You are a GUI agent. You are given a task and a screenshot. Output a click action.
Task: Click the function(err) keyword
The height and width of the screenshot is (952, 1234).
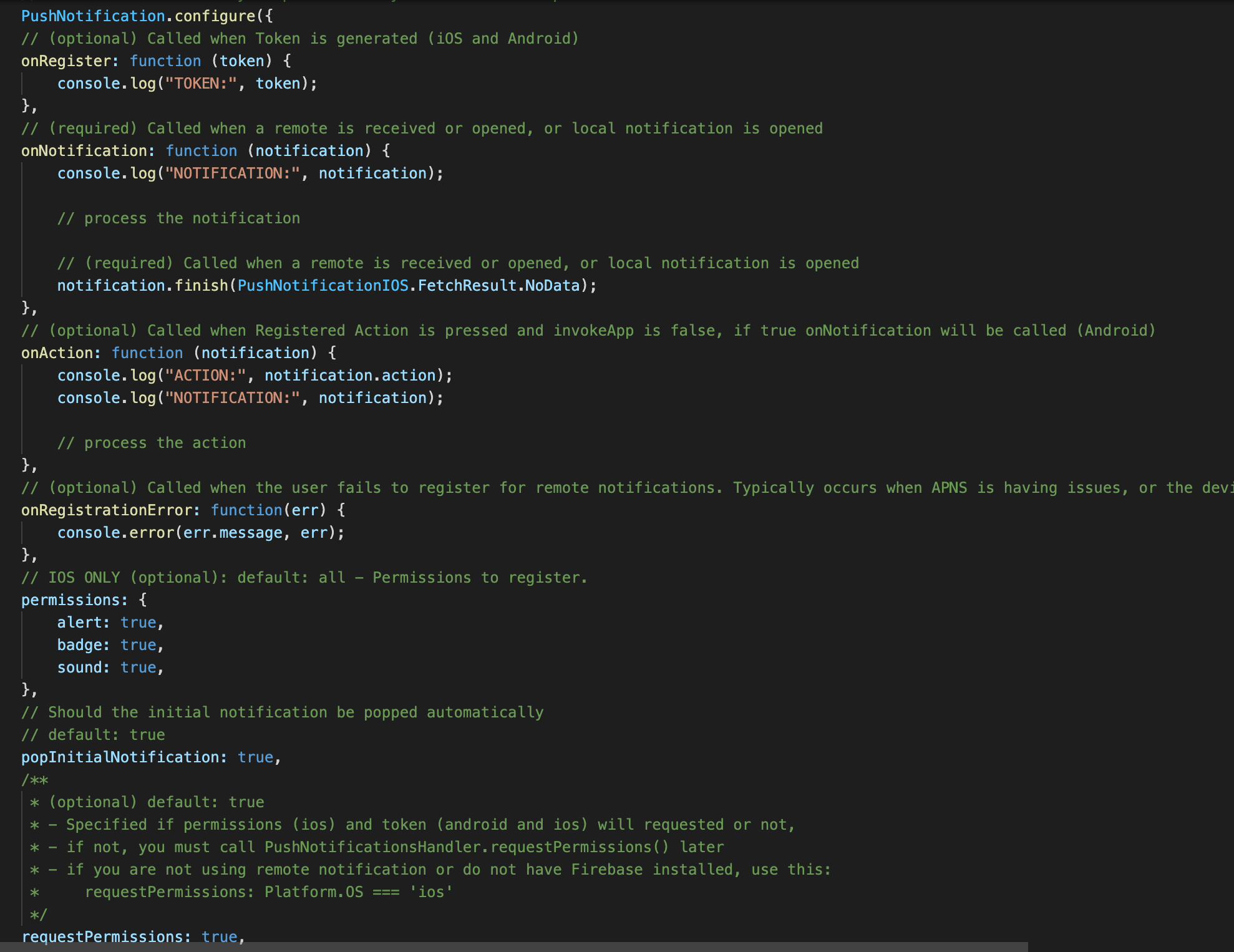(x=246, y=510)
